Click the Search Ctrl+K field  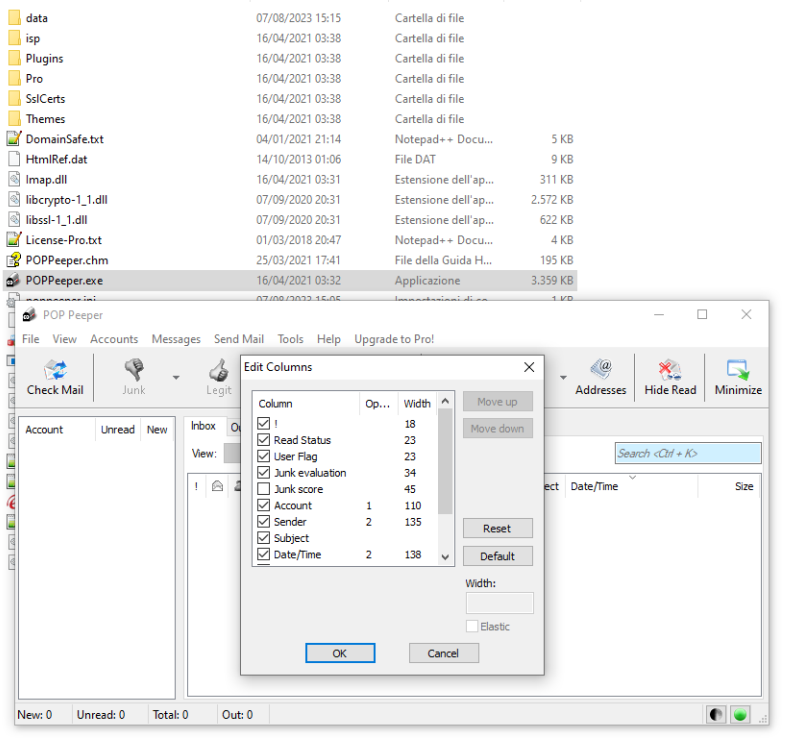tap(688, 453)
